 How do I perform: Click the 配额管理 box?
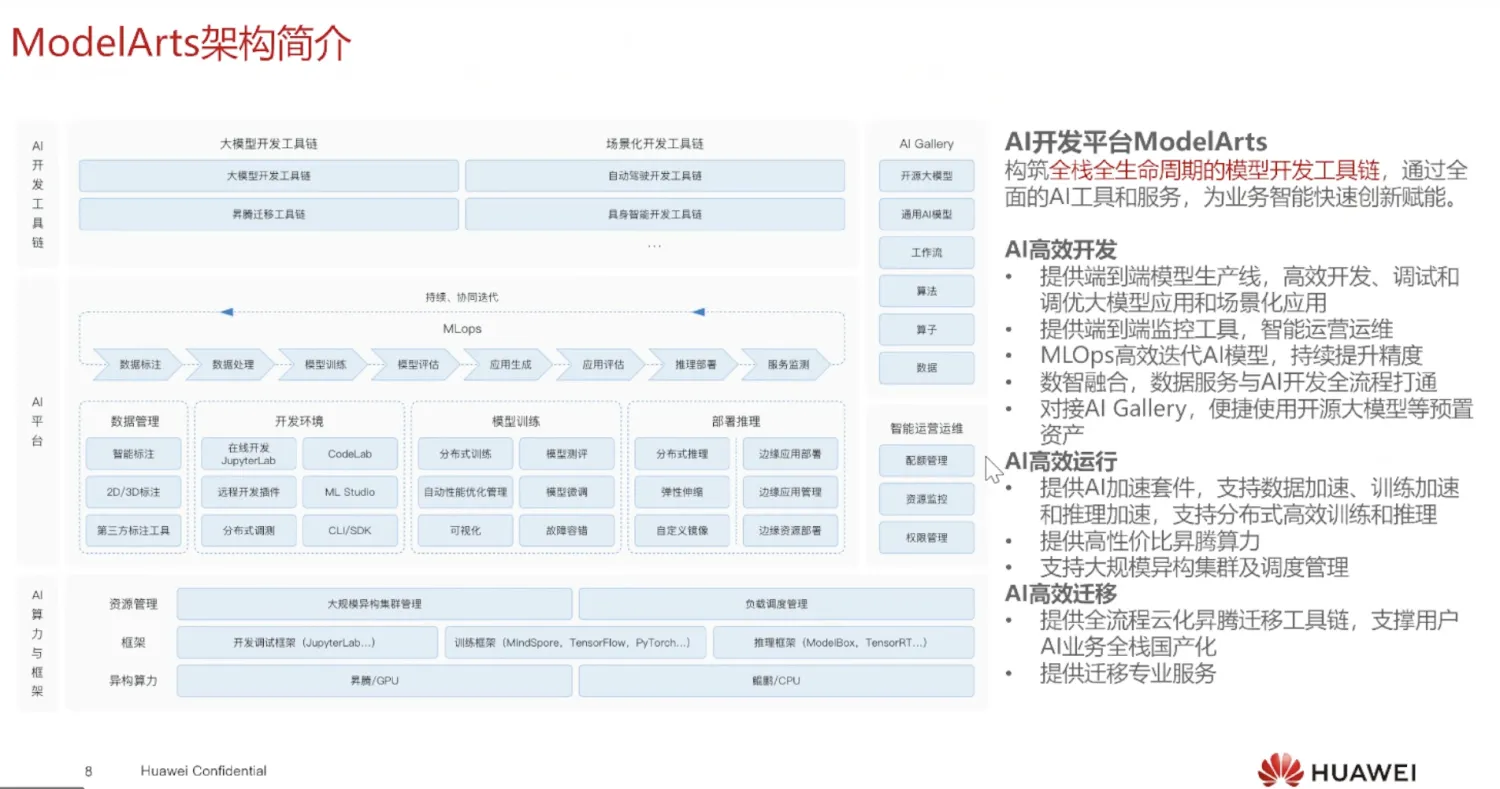[927, 461]
